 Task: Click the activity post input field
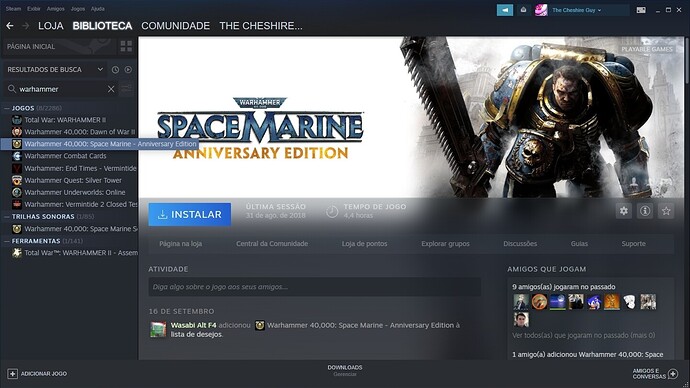(315, 287)
